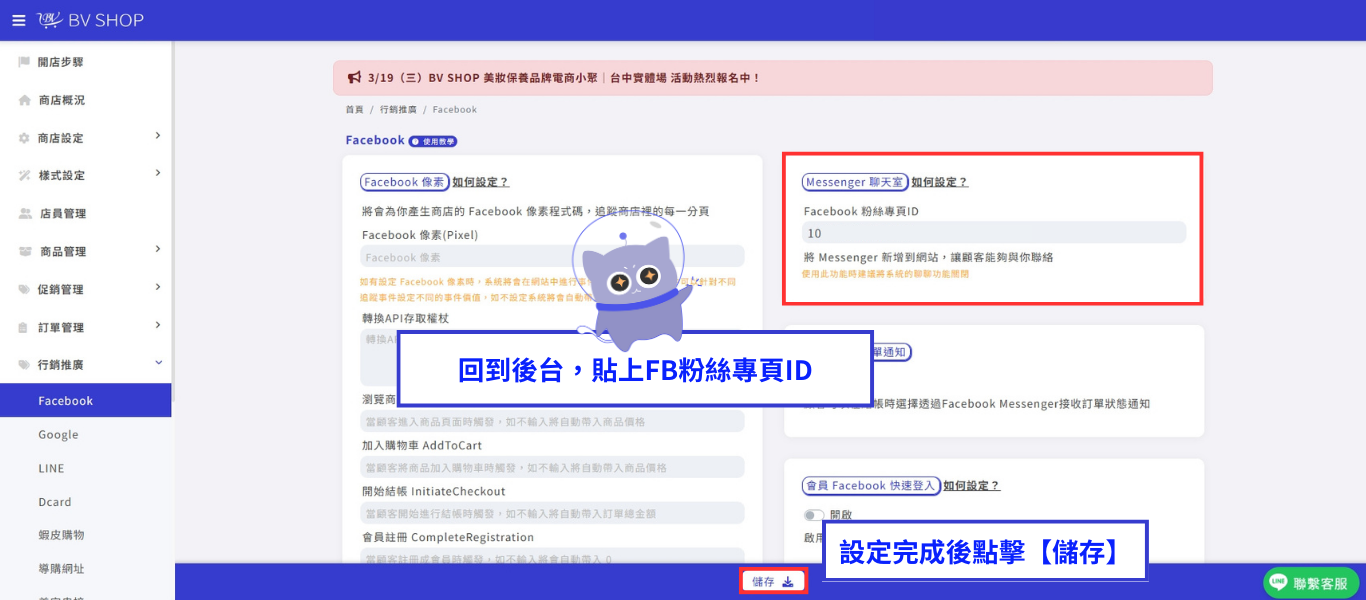Open the 聯繫客服 support button
Image resolution: width=1366 pixels, height=600 pixels.
1311,583
